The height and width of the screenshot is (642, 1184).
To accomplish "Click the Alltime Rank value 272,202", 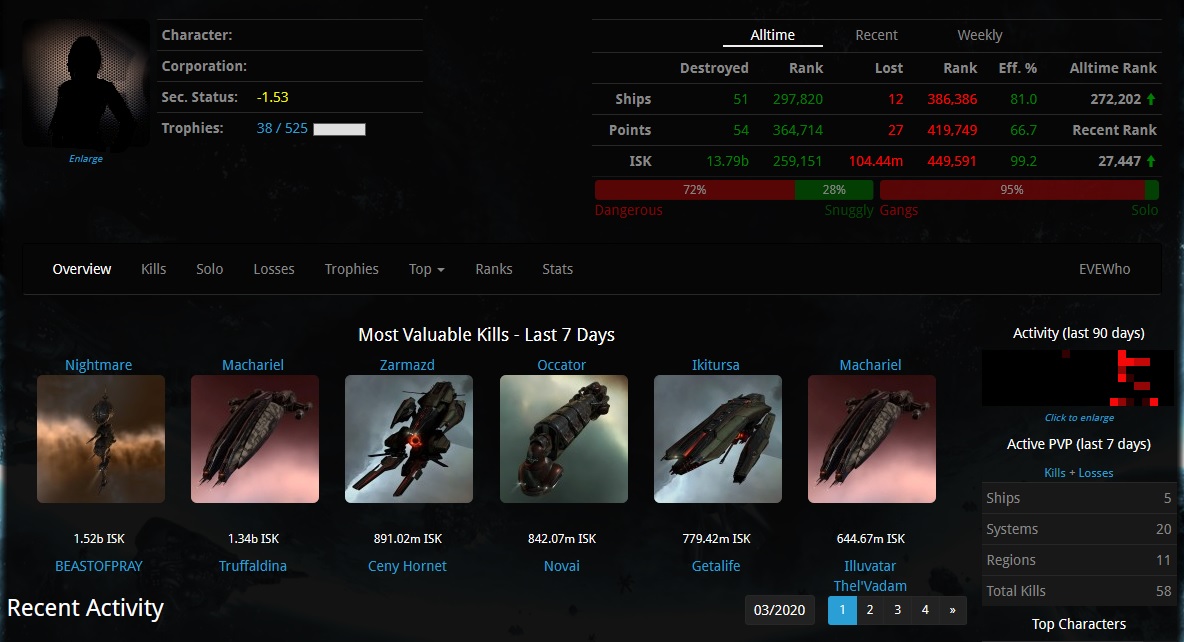I will (x=1115, y=99).
